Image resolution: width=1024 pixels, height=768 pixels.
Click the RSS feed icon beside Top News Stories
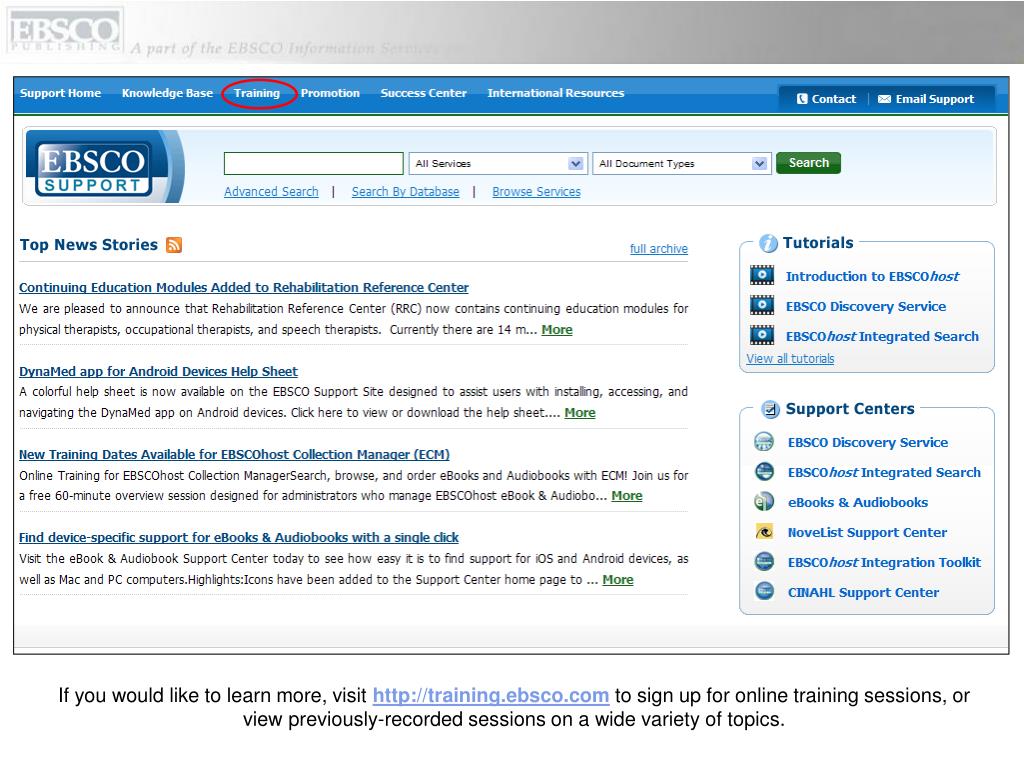pos(174,245)
